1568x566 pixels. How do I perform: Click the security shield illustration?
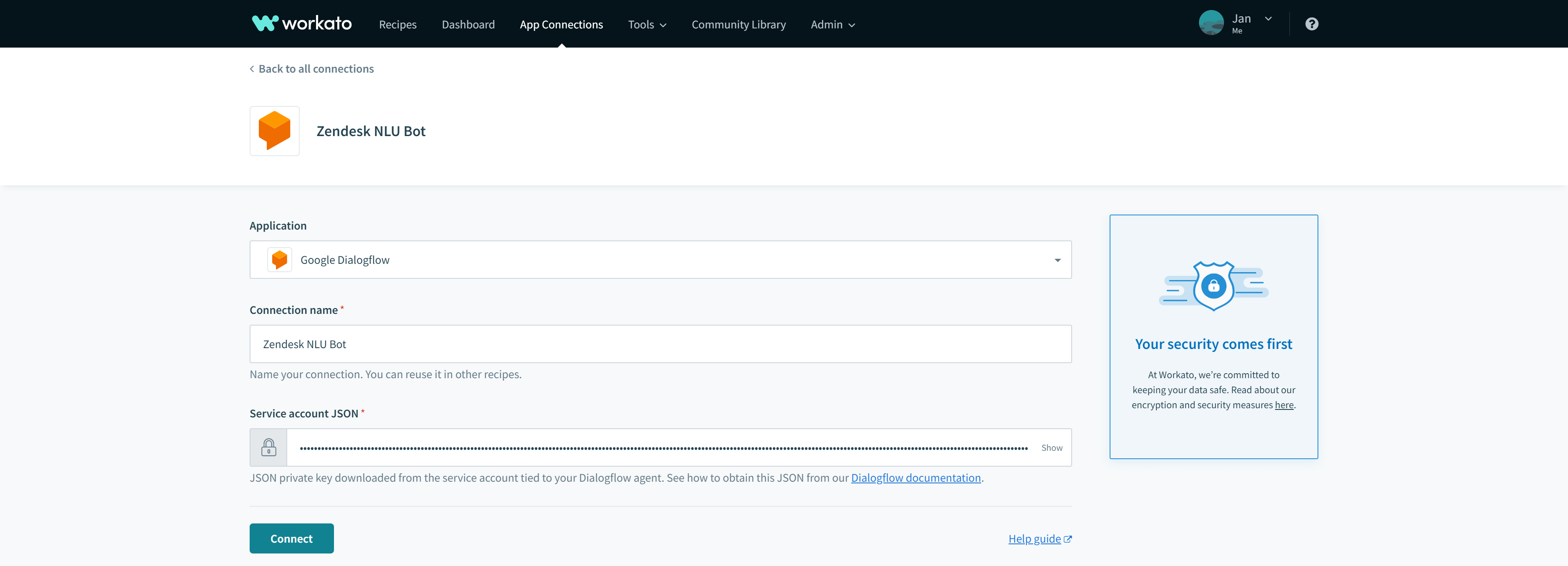(x=1213, y=286)
